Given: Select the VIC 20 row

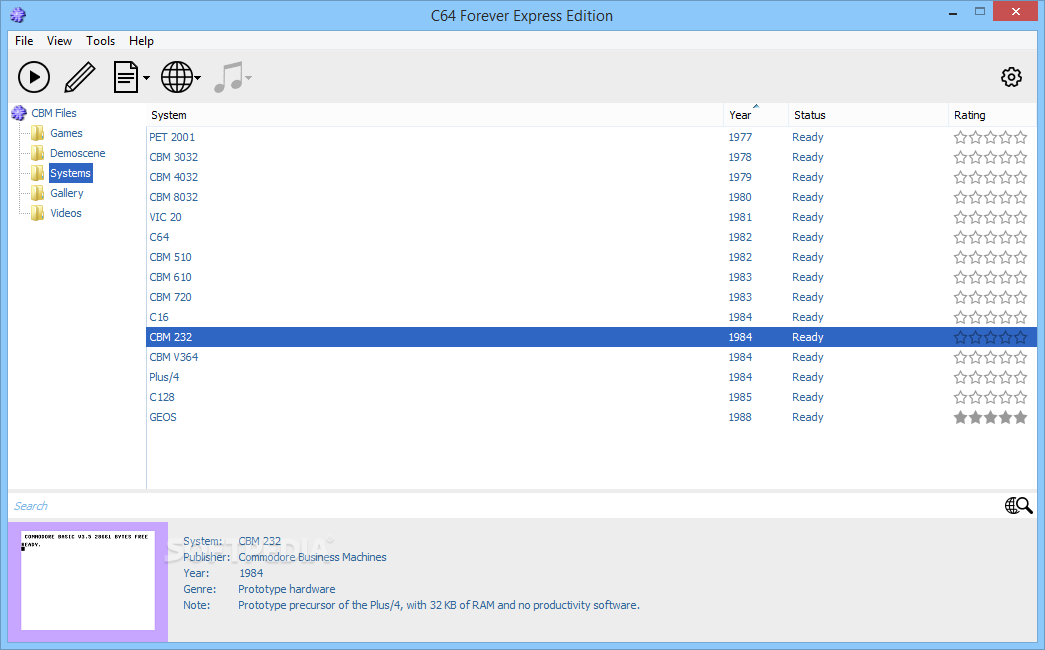Looking at the screenshot, I should pyautogui.click(x=591, y=217).
